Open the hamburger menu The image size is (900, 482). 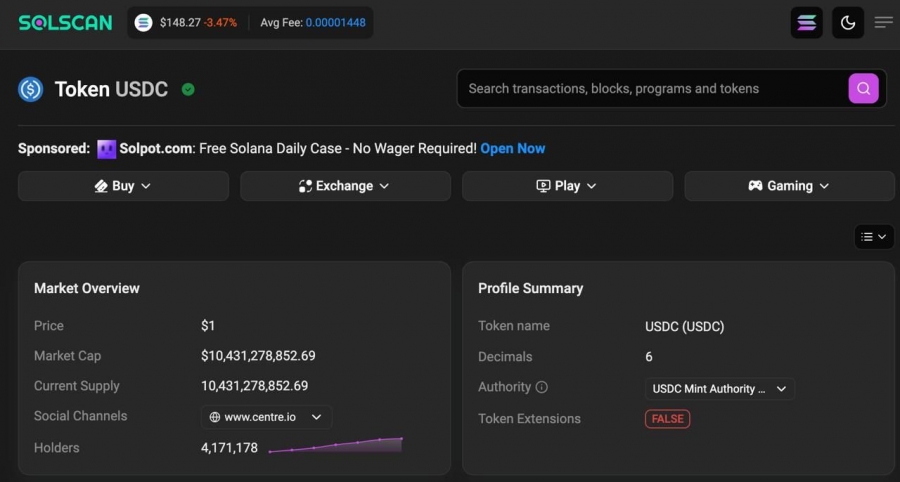[x=883, y=22]
